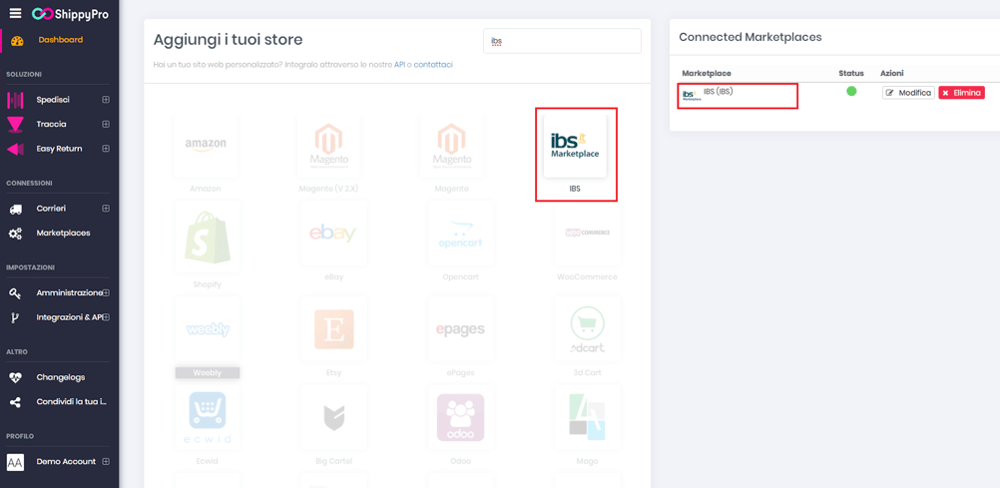The width and height of the screenshot is (1000, 488).
Task: Open Marketplaces in sidebar
Action: [63, 233]
